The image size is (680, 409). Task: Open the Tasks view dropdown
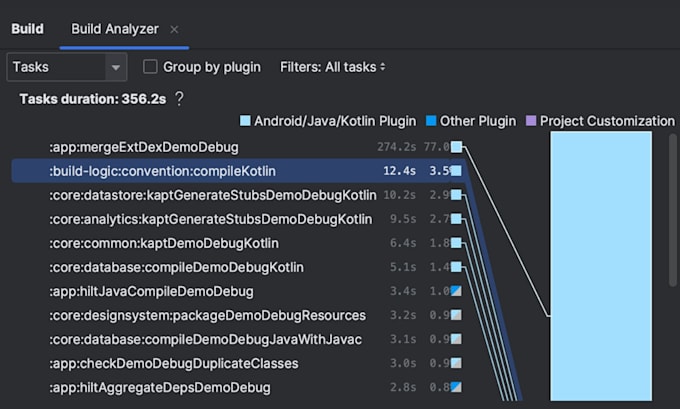pos(67,67)
